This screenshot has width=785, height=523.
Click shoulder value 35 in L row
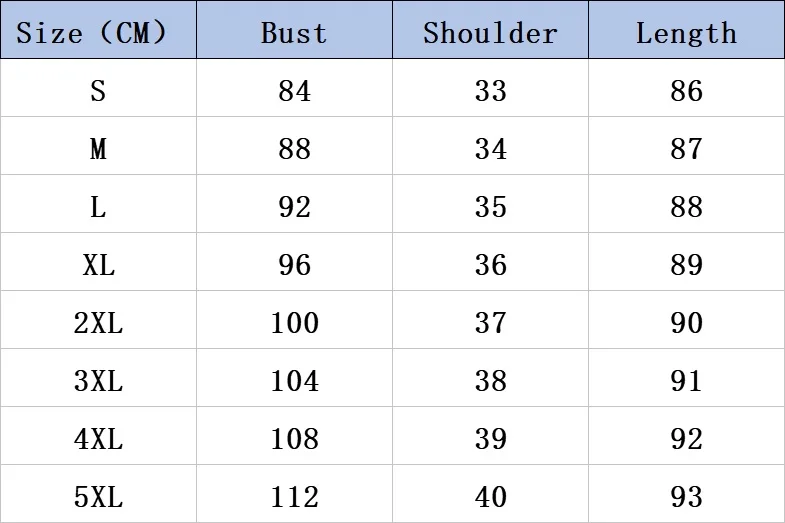click(x=491, y=207)
